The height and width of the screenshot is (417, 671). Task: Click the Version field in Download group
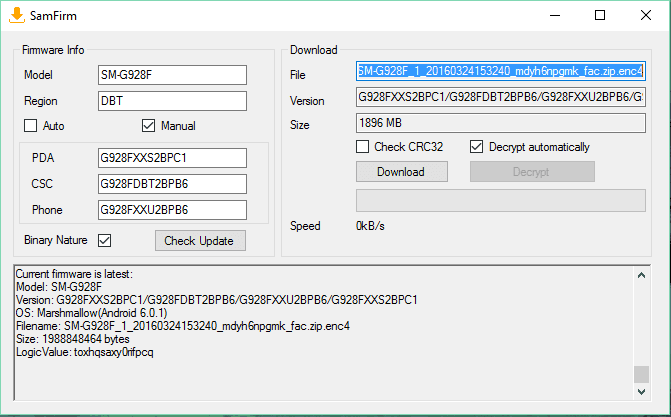click(x=501, y=97)
